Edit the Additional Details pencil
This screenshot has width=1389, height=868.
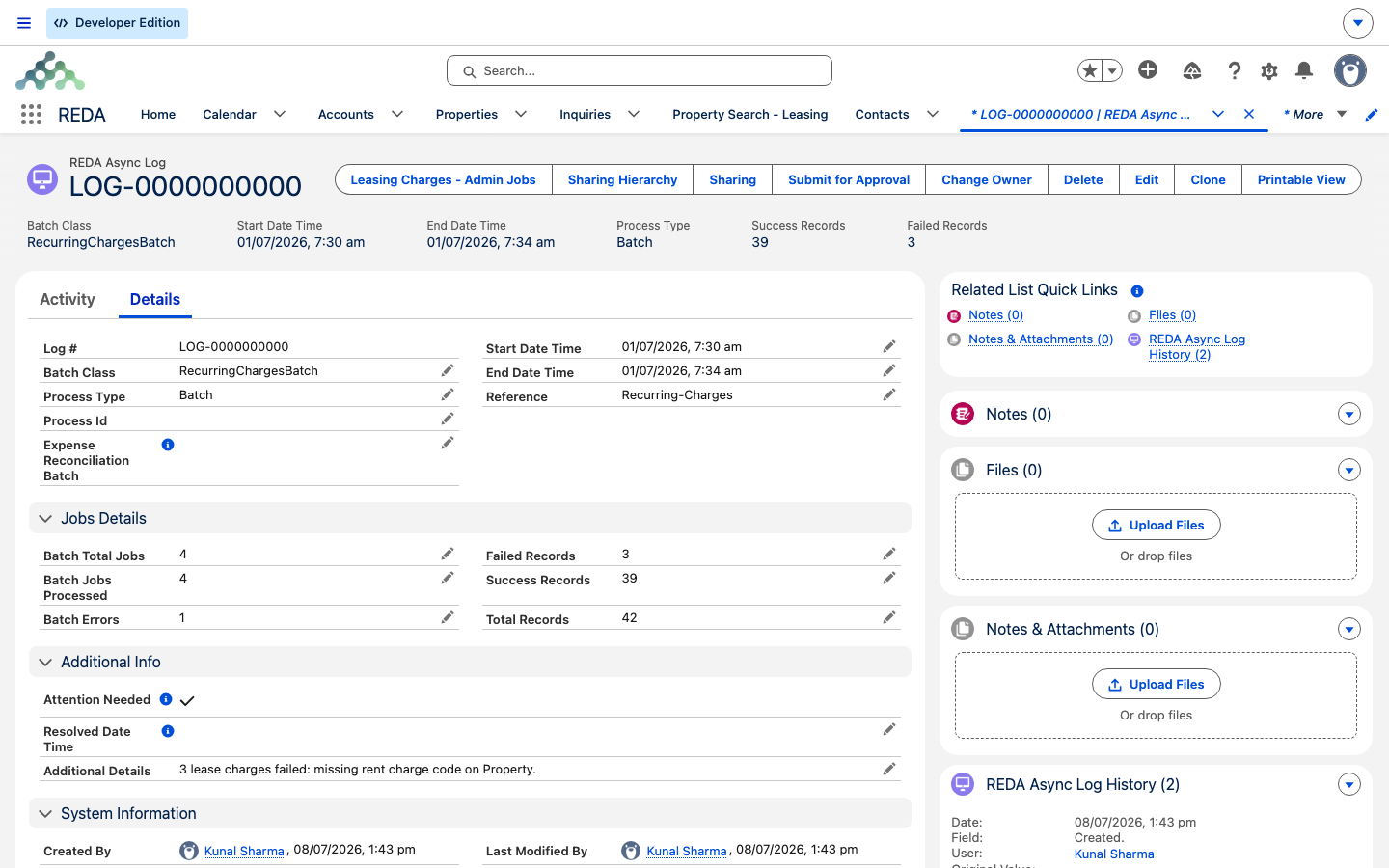coord(889,770)
